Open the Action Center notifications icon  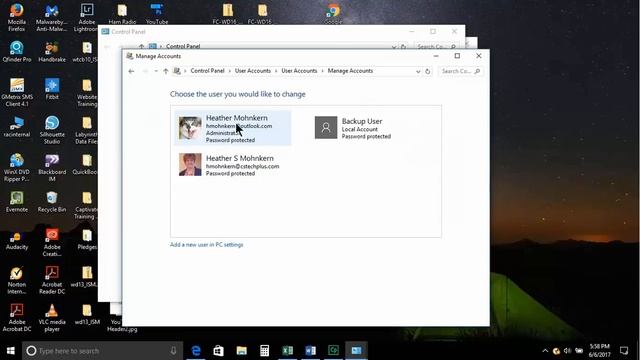point(624,351)
